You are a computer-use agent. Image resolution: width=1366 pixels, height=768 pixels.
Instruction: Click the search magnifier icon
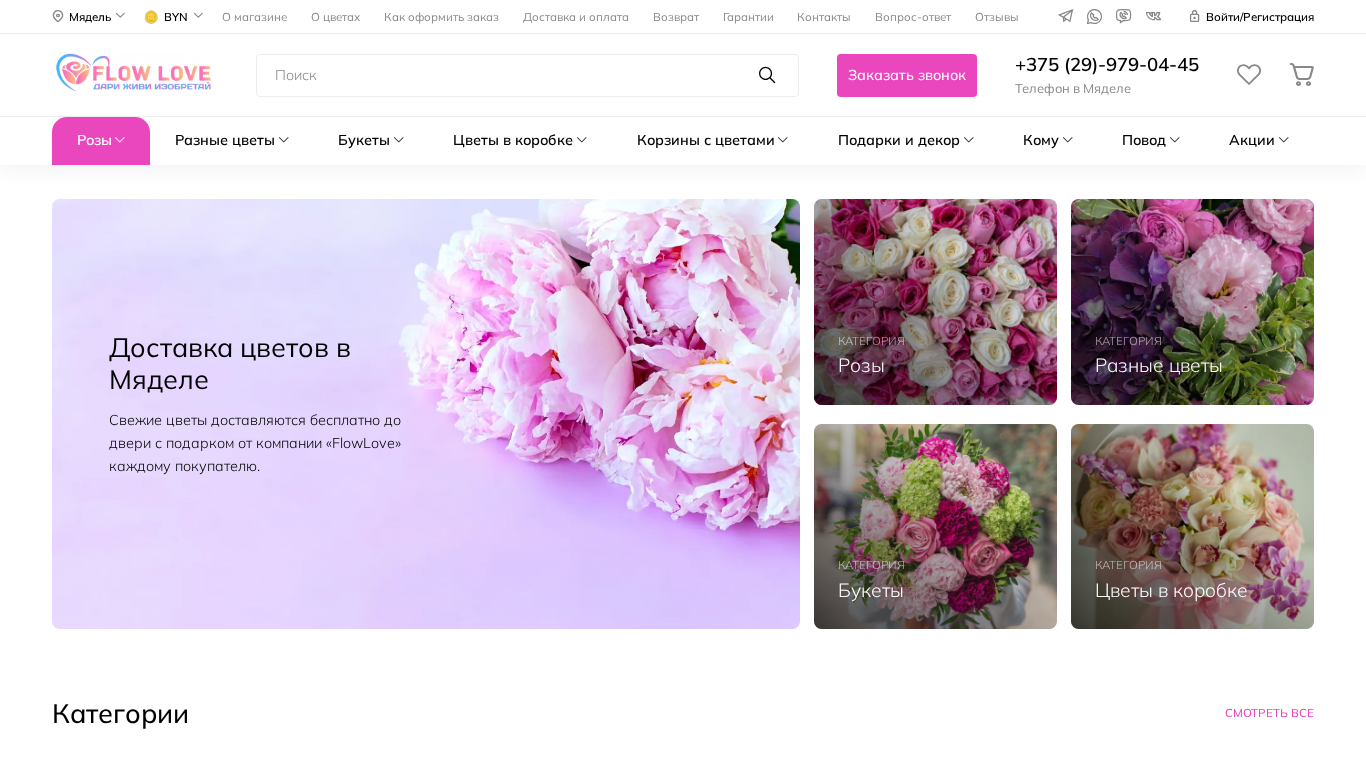pyautogui.click(x=767, y=75)
